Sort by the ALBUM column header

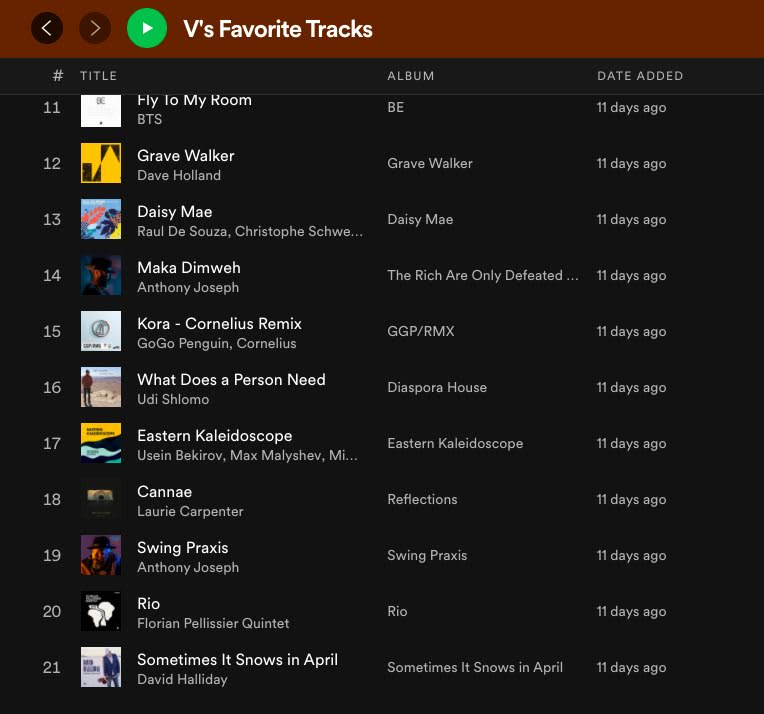(411, 76)
